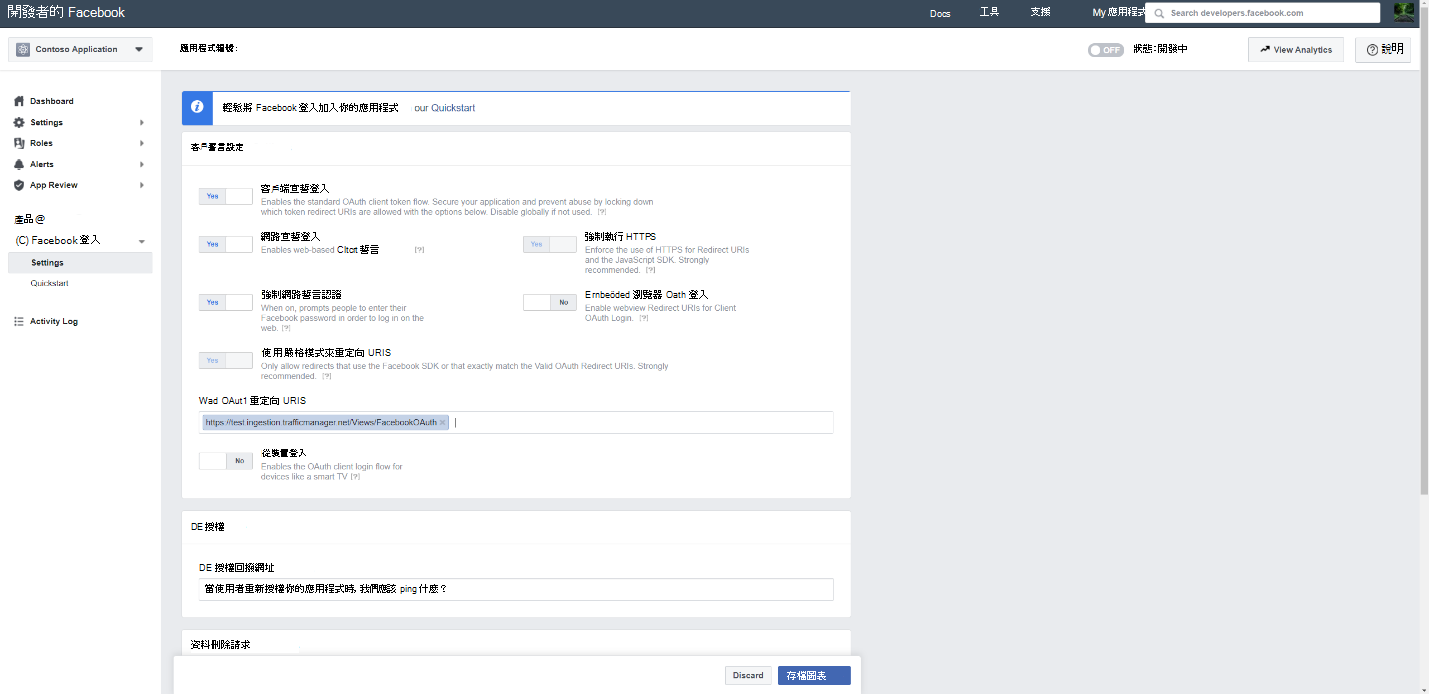Disable the 網路宣誓登入 Yes switch
The image size is (1429, 694).
tap(225, 244)
